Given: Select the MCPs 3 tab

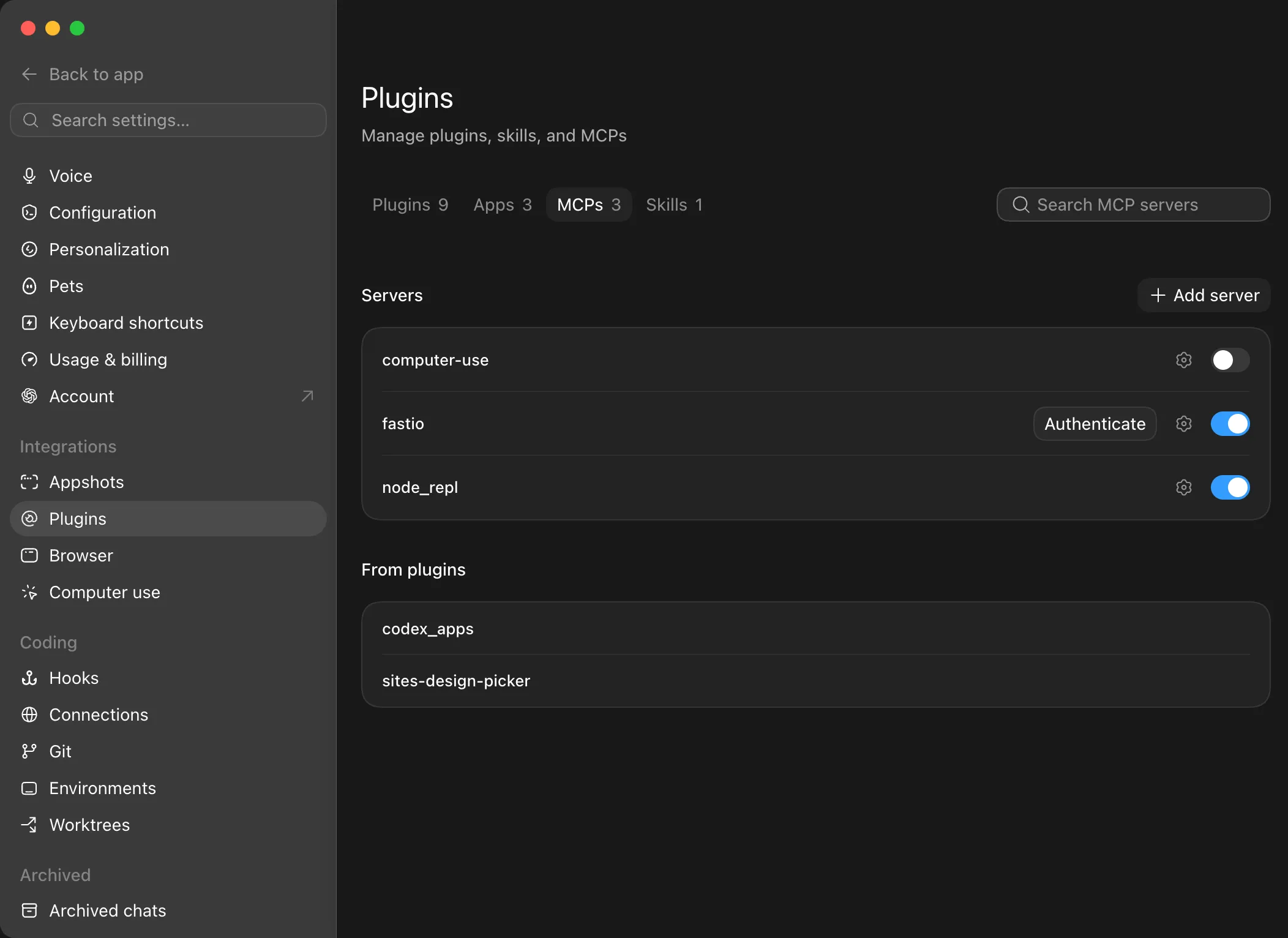Looking at the screenshot, I should [x=589, y=204].
